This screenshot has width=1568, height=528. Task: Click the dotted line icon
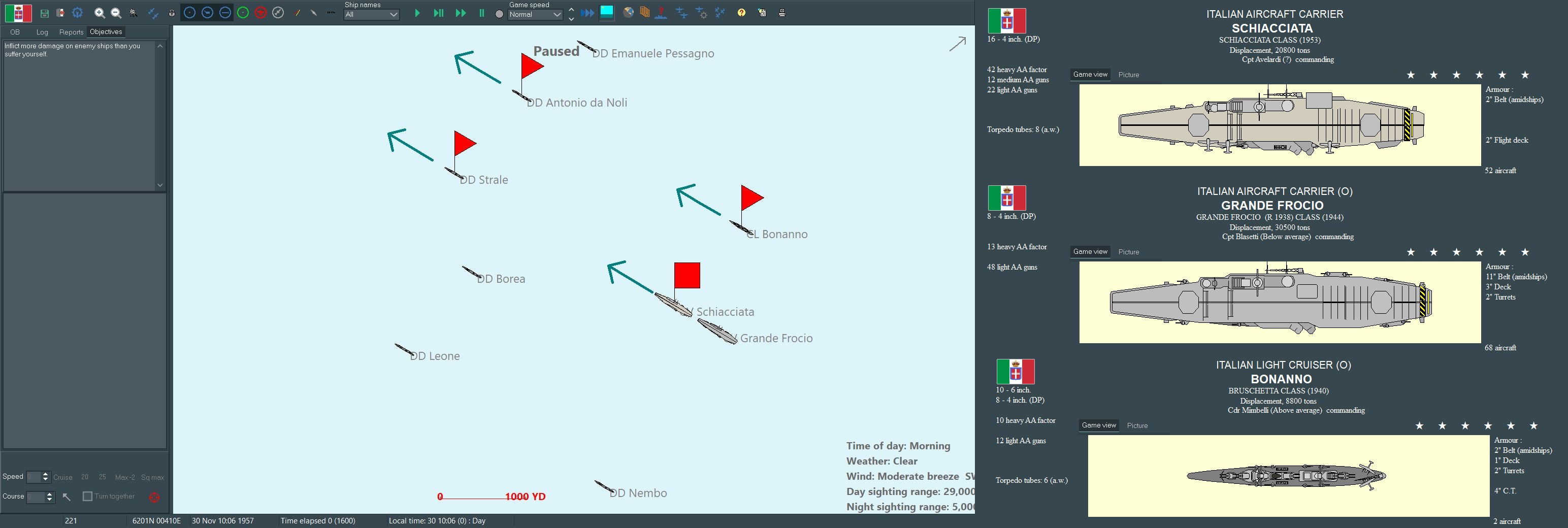click(331, 13)
